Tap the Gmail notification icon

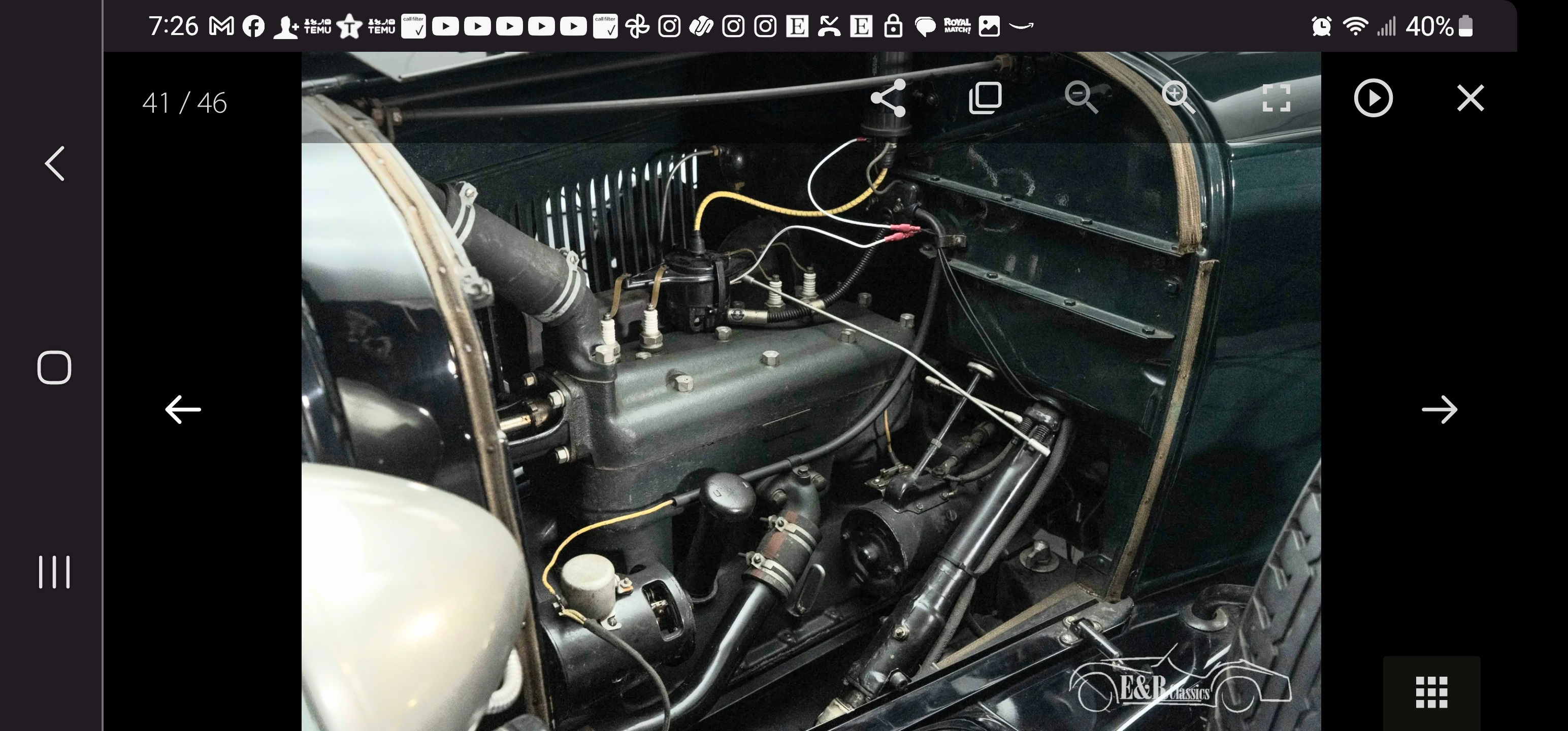221,26
